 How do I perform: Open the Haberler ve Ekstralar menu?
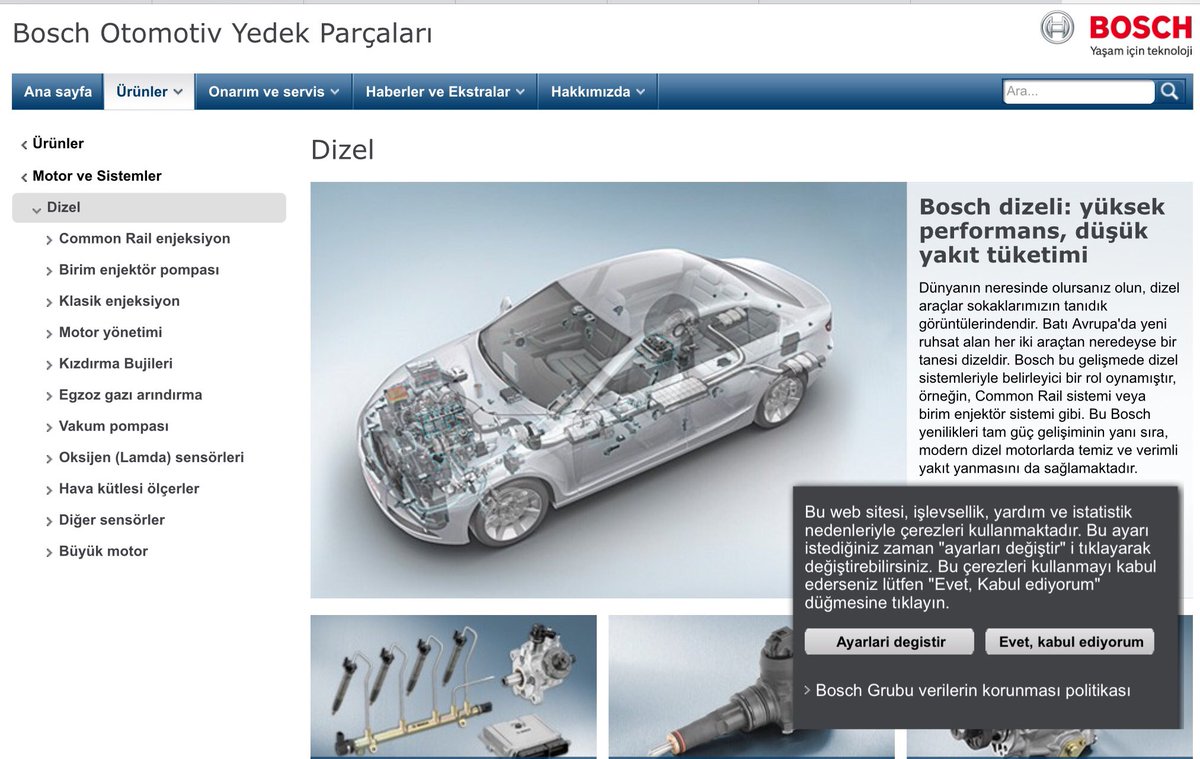coord(445,91)
